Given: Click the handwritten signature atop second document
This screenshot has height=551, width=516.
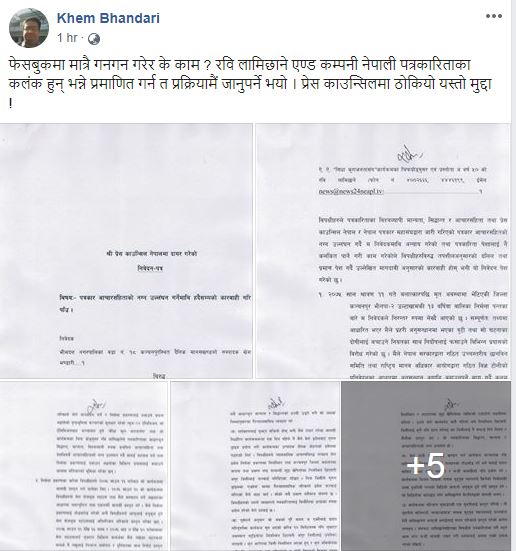Looking at the screenshot, I should [408, 153].
